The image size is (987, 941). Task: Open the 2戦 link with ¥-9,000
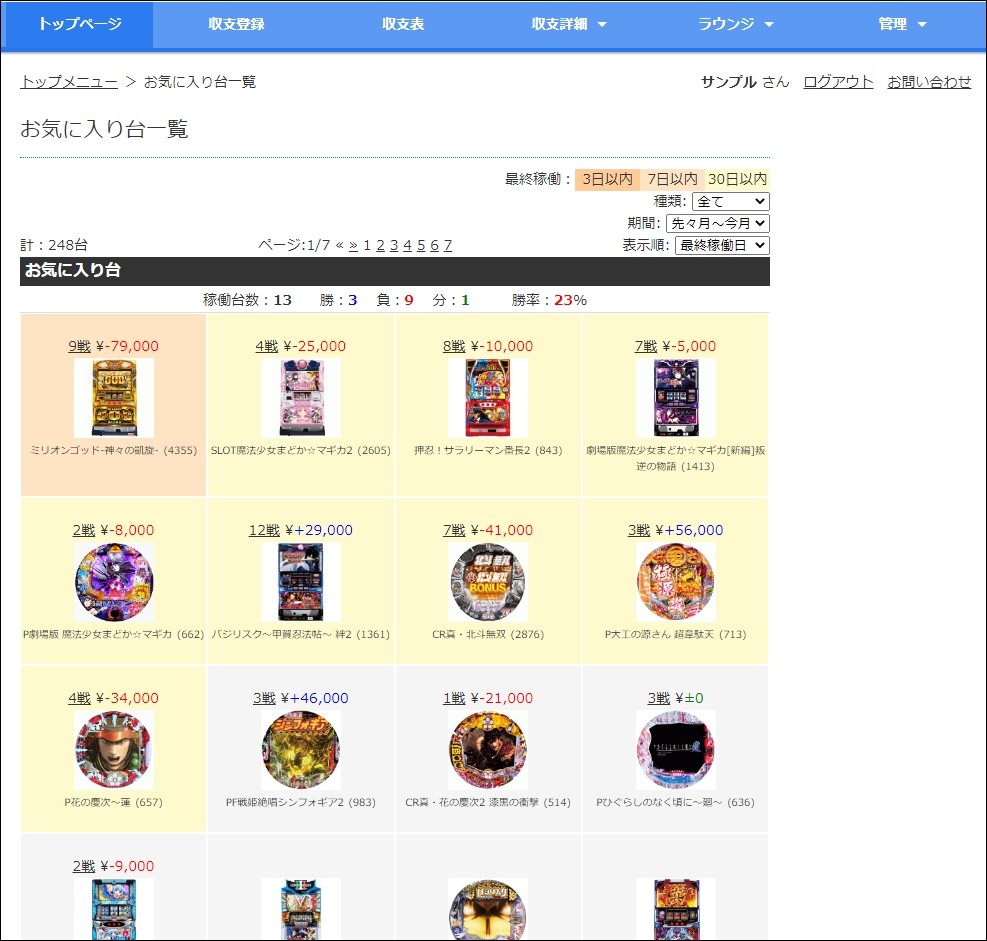click(x=84, y=867)
